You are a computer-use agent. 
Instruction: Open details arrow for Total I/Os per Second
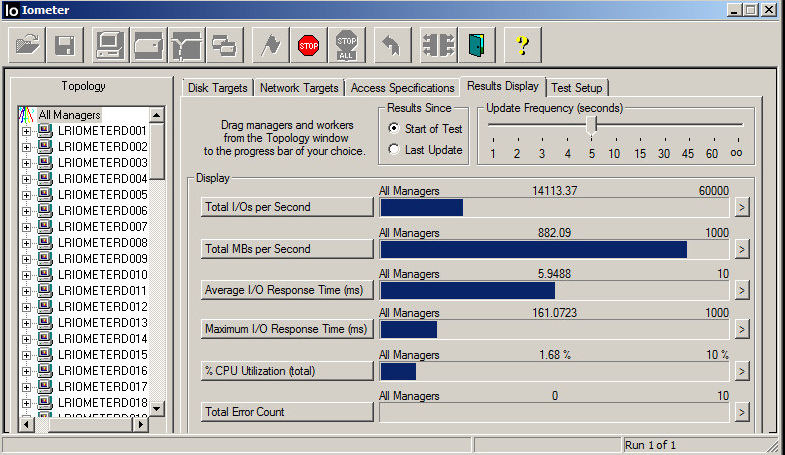[x=742, y=207]
